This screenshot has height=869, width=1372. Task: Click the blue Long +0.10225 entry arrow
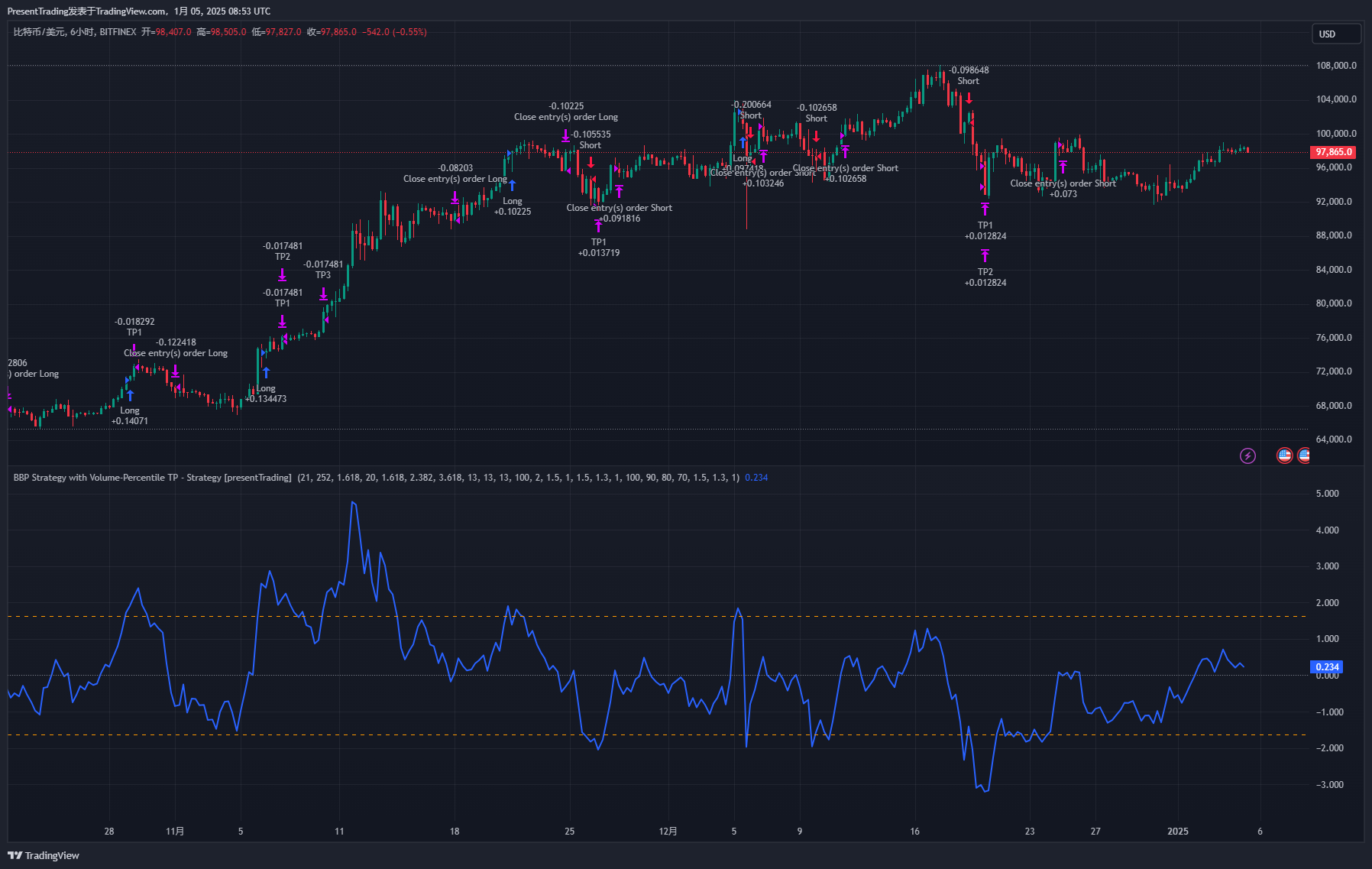(x=512, y=184)
